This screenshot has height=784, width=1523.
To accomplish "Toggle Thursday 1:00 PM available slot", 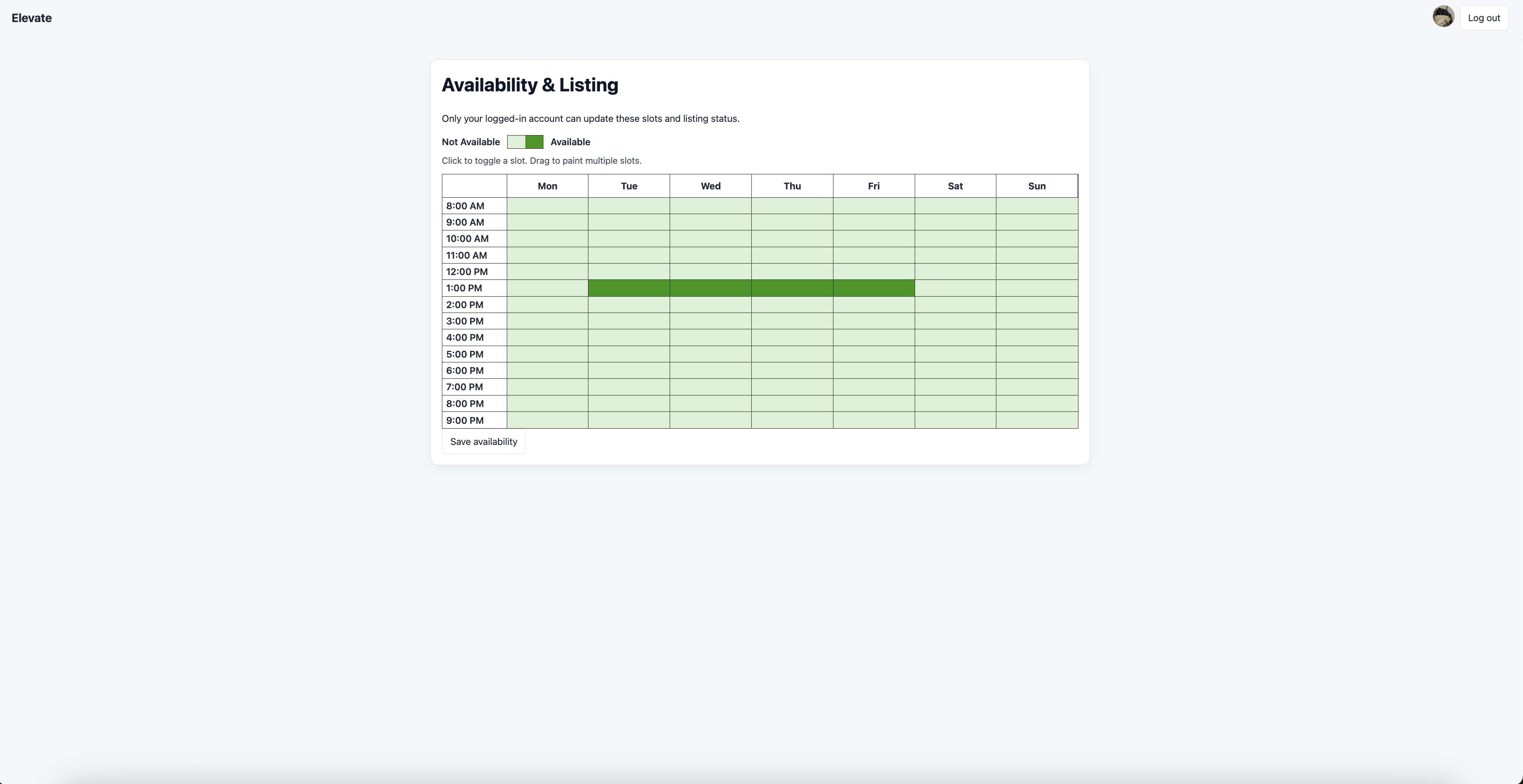I will click(x=792, y=288).
